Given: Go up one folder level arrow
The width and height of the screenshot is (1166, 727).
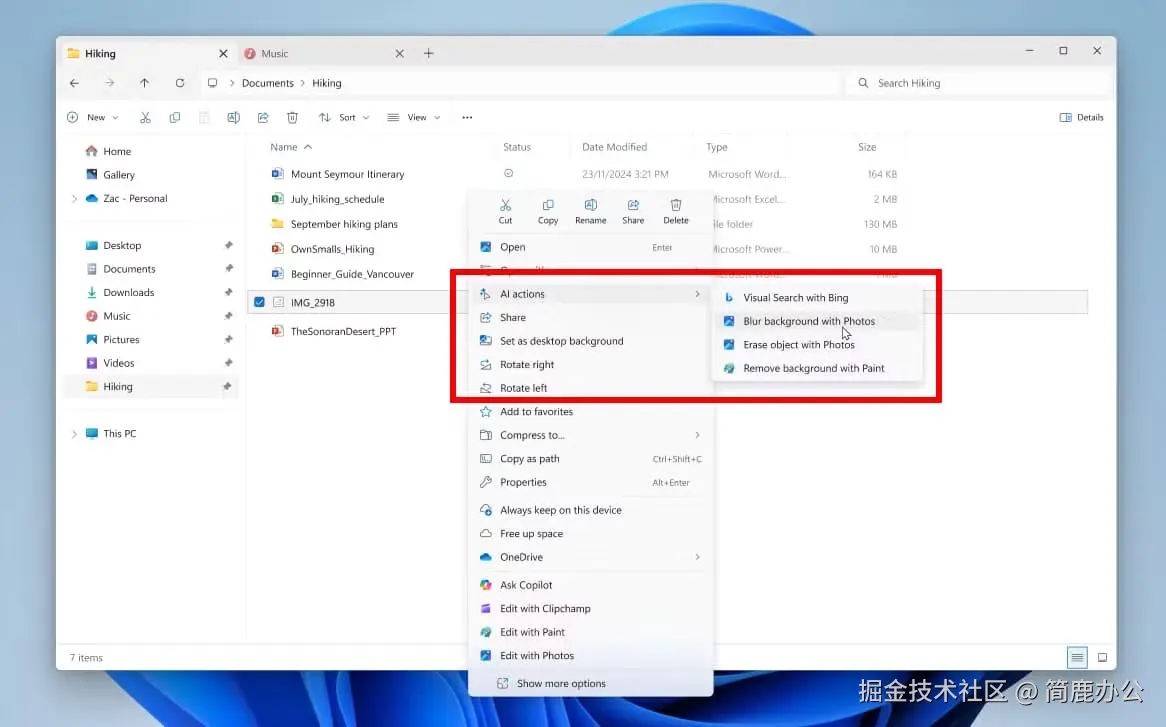Looking at the screenshot, I should [144, 83].
